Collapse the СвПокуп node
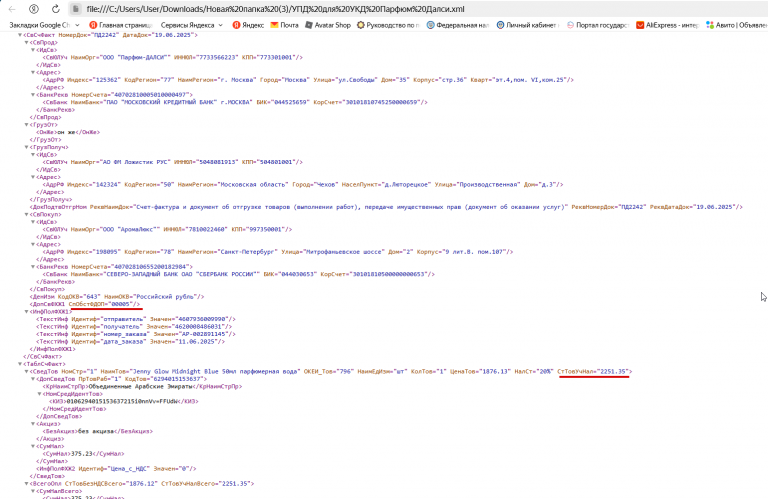The image size is (768, 499). click(x=26, y=214)
